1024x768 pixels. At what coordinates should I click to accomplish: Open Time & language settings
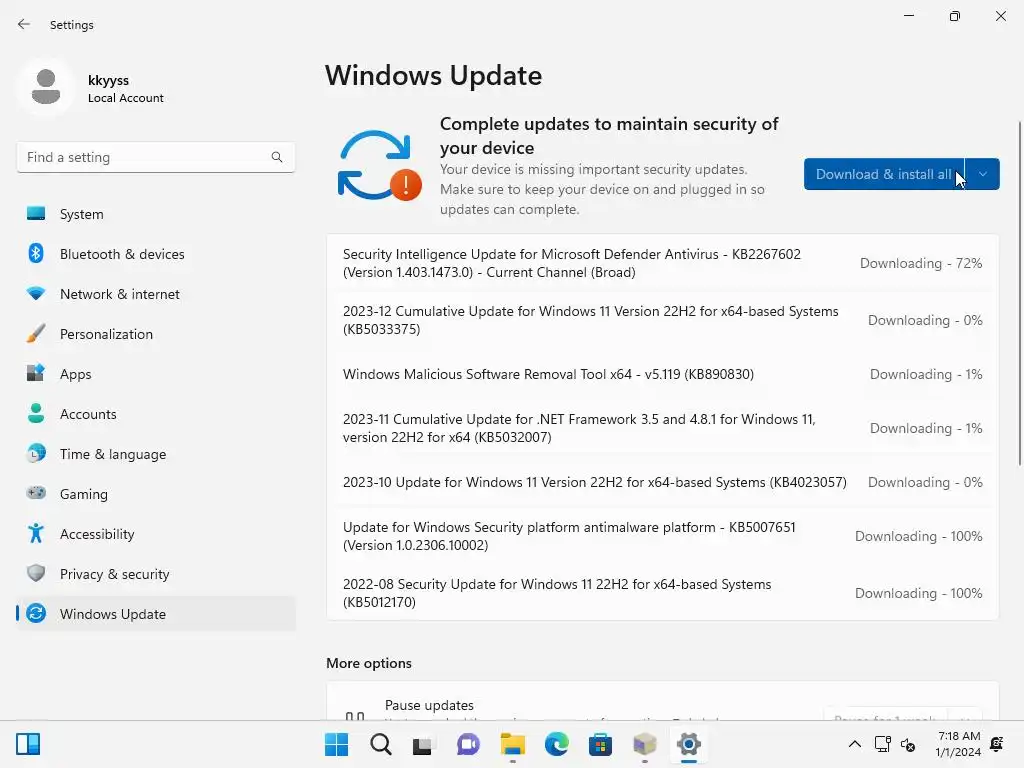[155, 454]
